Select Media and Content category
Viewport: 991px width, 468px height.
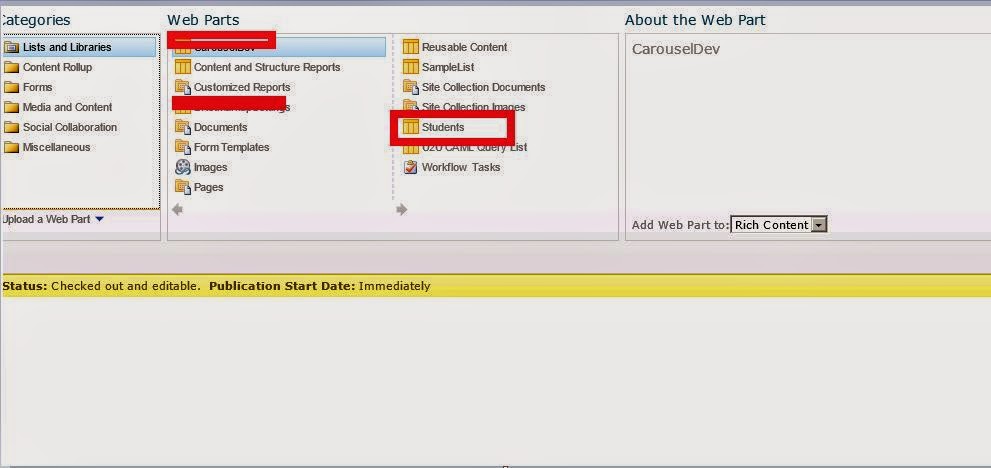[68, 108]
